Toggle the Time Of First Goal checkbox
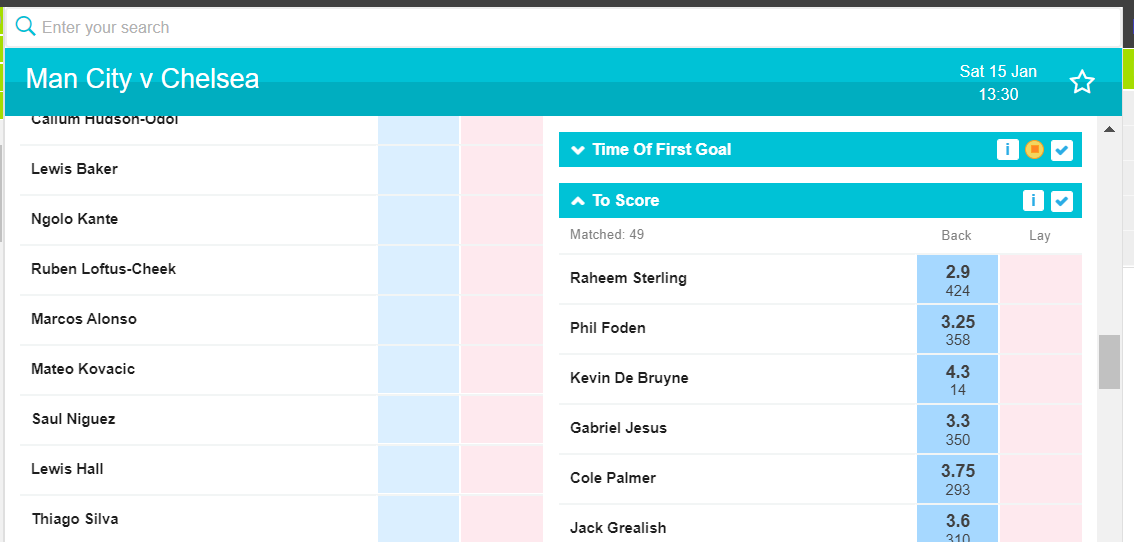 [x=1062, y=150]
